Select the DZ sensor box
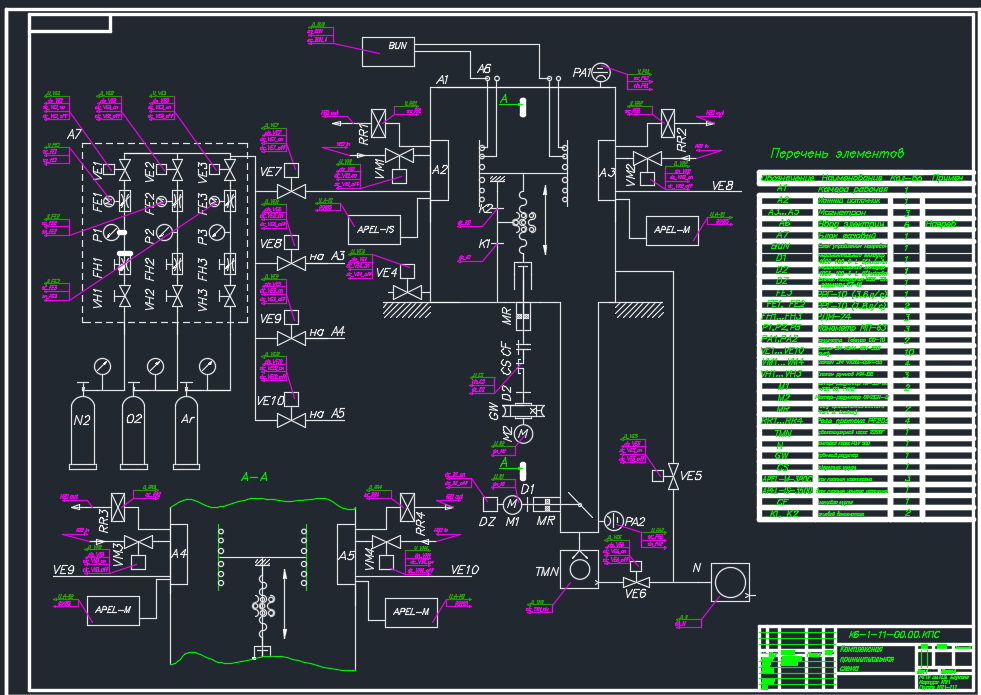This screenshot has width=981, height=695. pyautogui.click(x=490, y=504)
